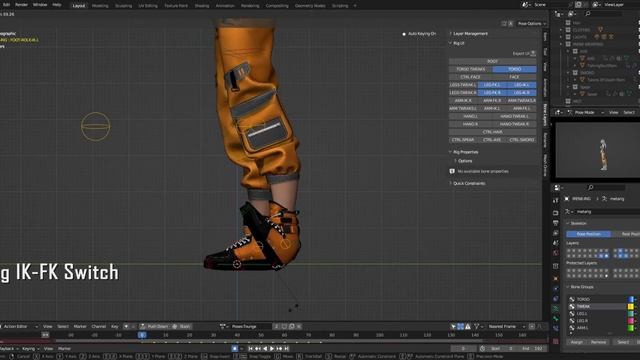Click the LEG.R pink color swatch
This screenshot has height=360, width=640.
[631, 321]
